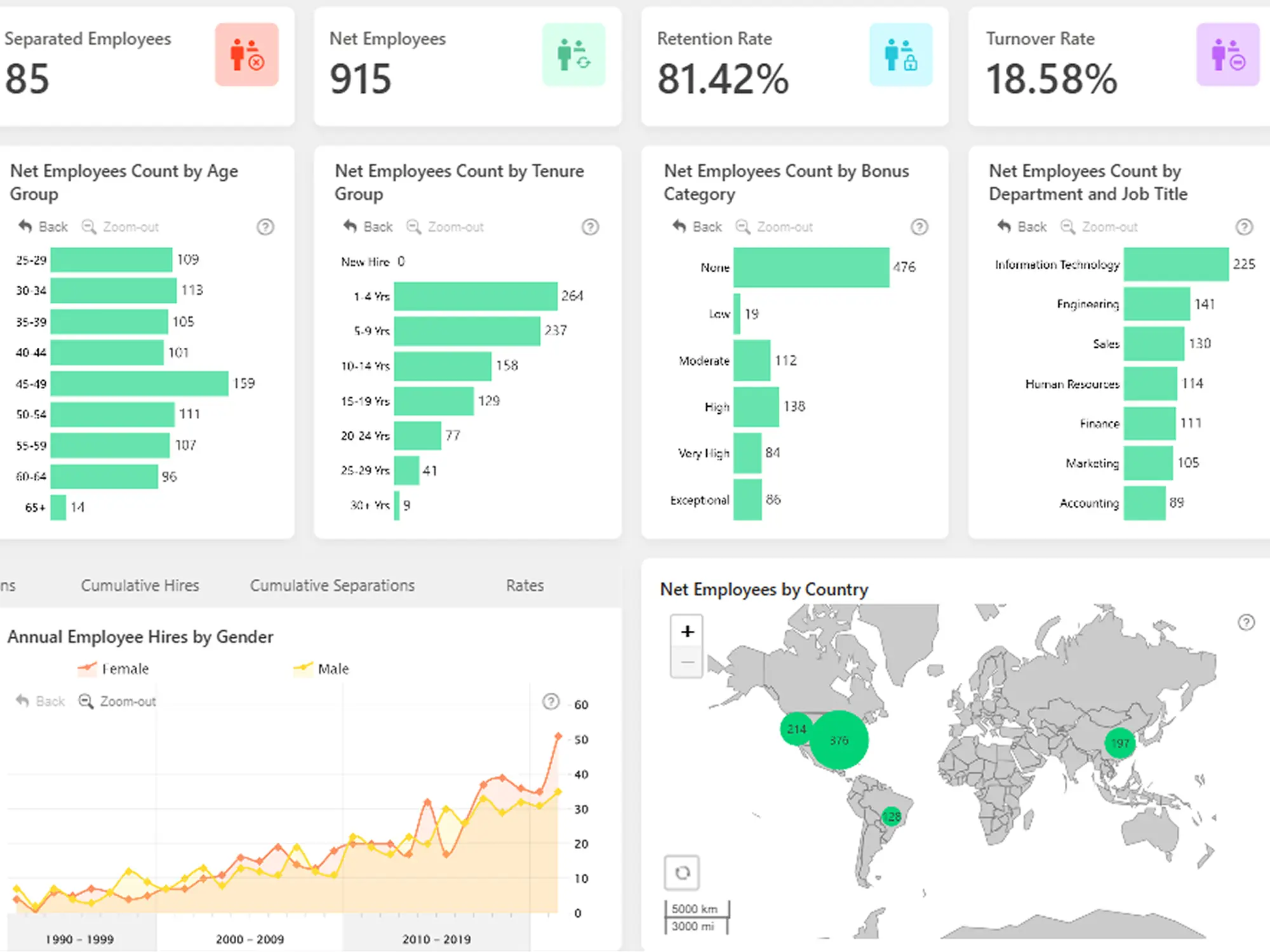The width and height of the screenshot is (1270, 952).
Task: Click the Retention Rate lock icon
Action: click(900, 55)
